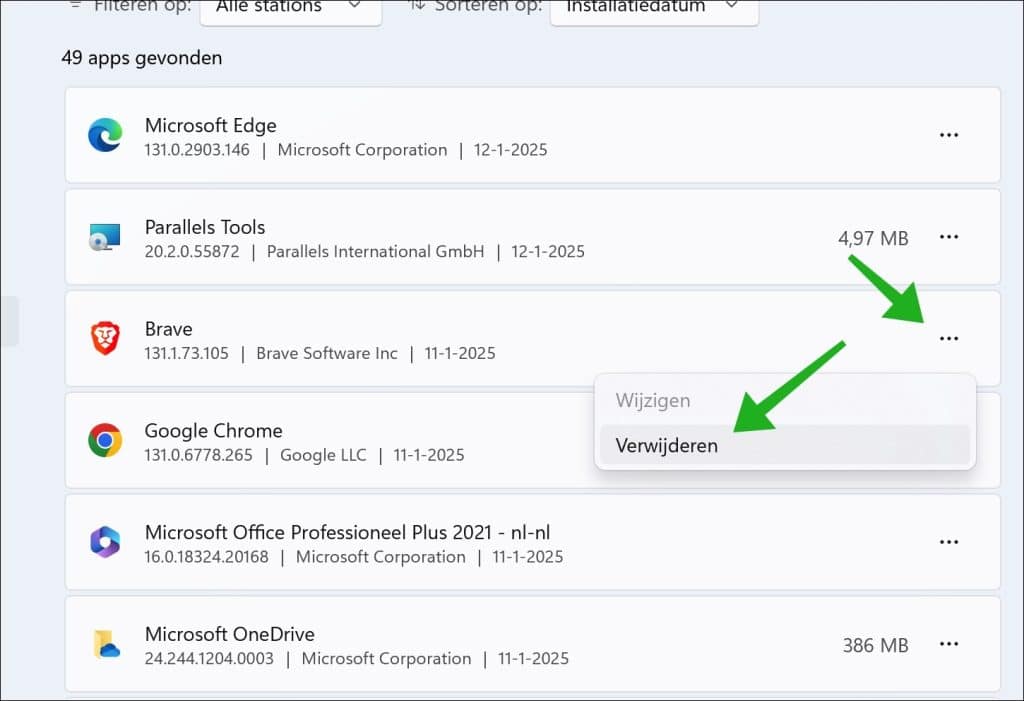Choose Wijzigen in the context menu
Viewport: 1024px width, 701px height.
[784, 400]
